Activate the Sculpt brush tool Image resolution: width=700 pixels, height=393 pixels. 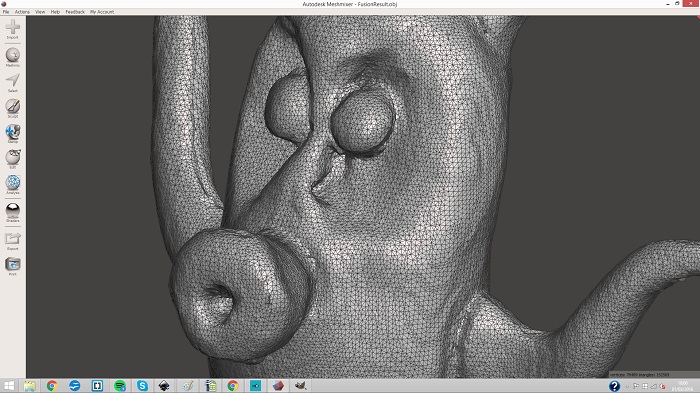tap(12, 109)
